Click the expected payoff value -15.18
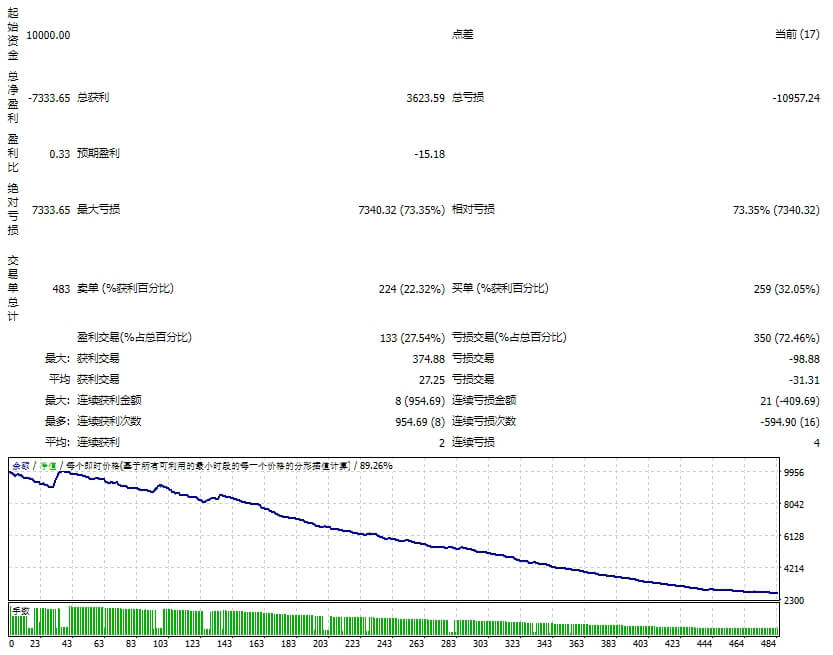Viewport: 833px width, 655px height. pos(429,154)
